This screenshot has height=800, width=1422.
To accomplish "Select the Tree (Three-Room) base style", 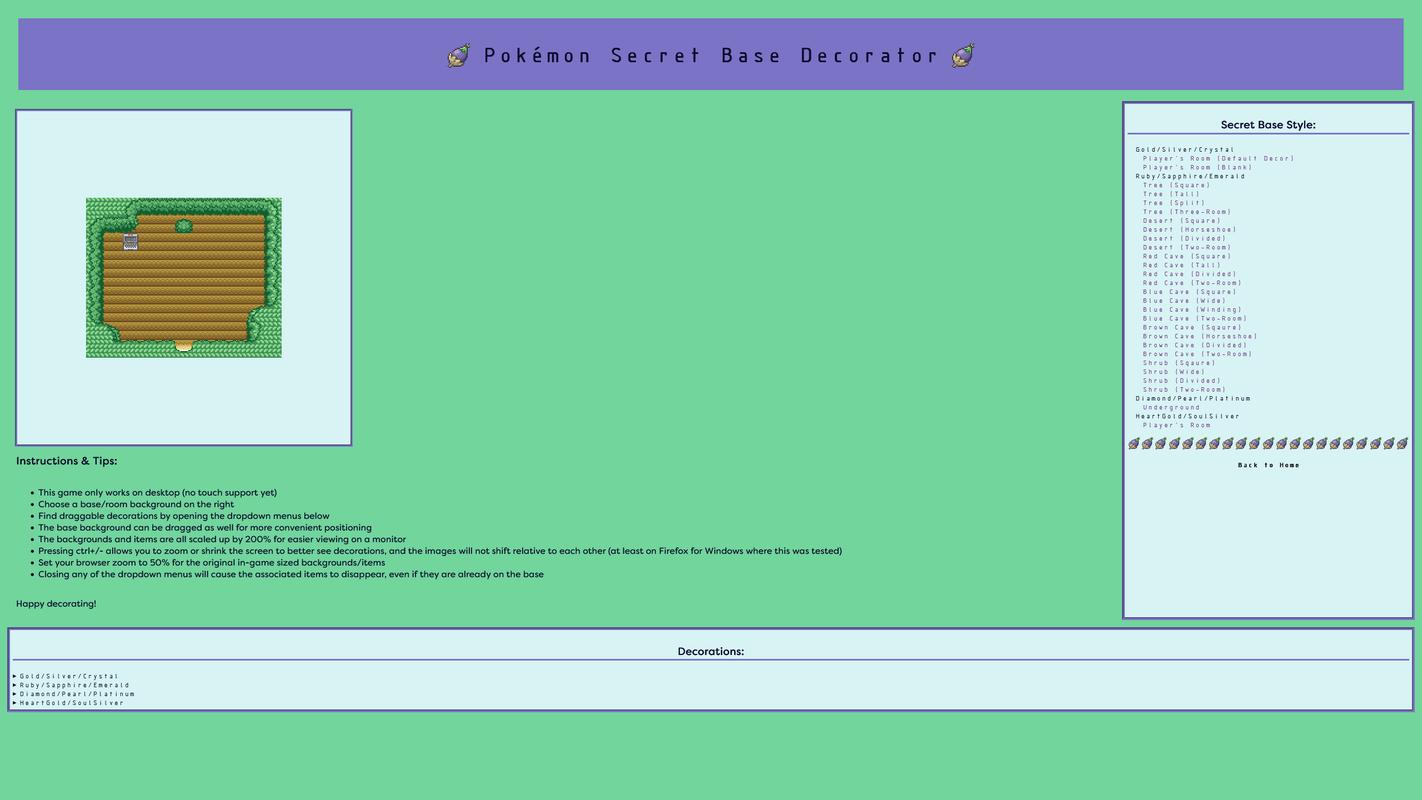I will [1187, 212].
